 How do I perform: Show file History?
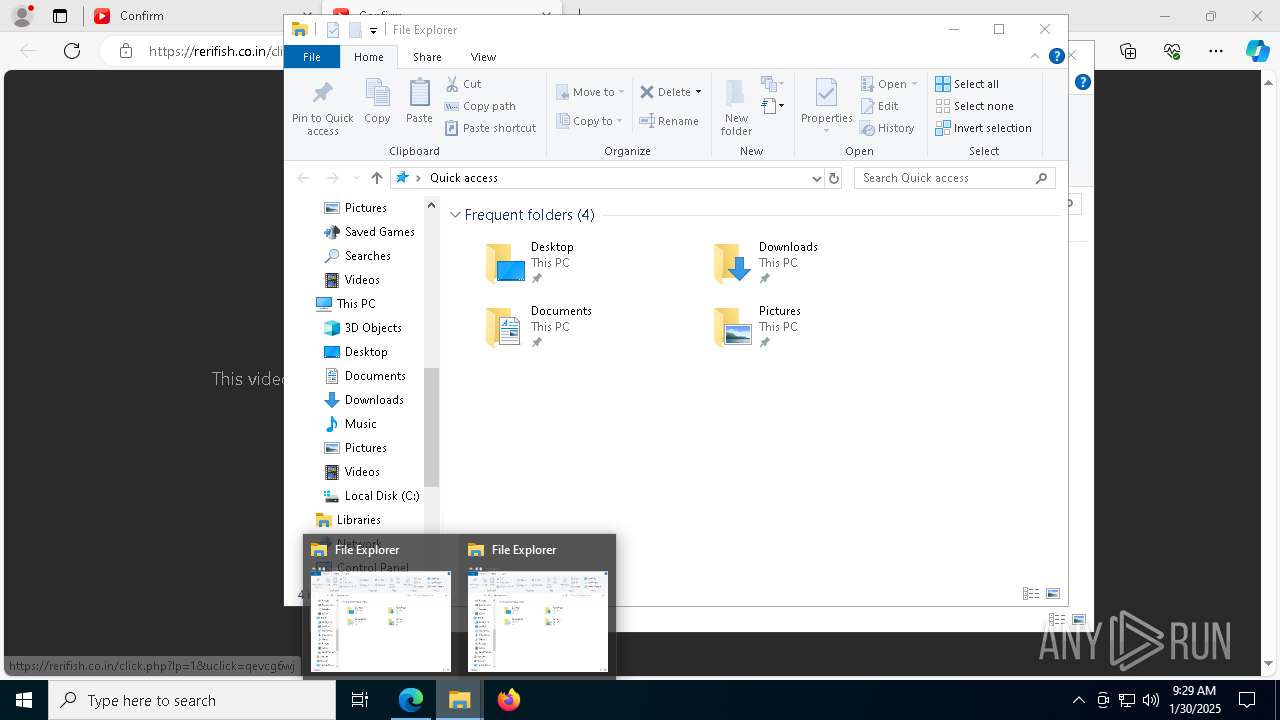pyautogui.click(x=888, y=128)
